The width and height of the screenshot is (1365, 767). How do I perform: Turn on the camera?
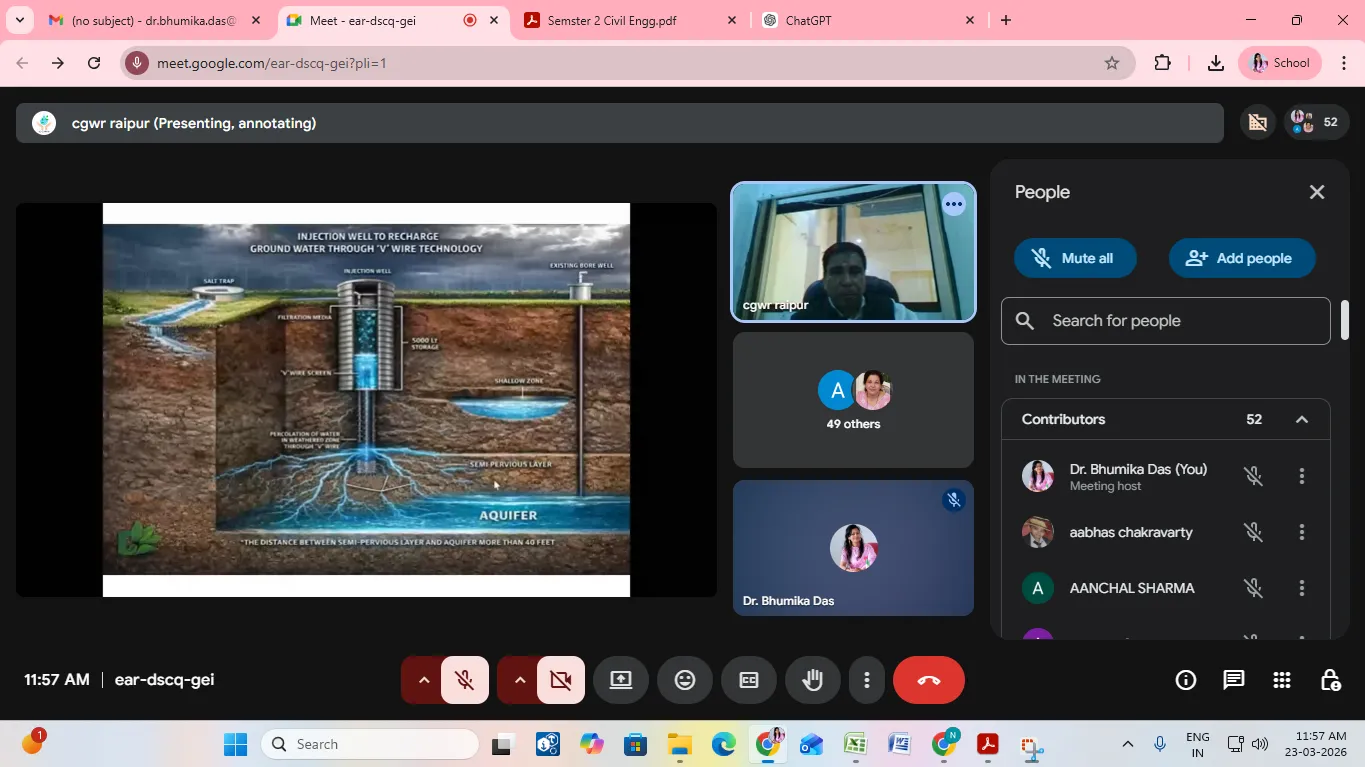pos(560,680)
